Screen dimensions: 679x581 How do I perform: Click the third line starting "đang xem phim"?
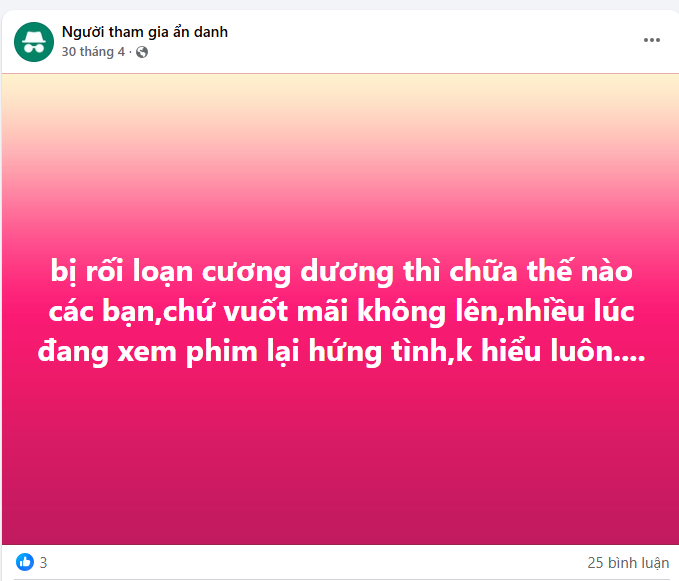click(342, 352)
